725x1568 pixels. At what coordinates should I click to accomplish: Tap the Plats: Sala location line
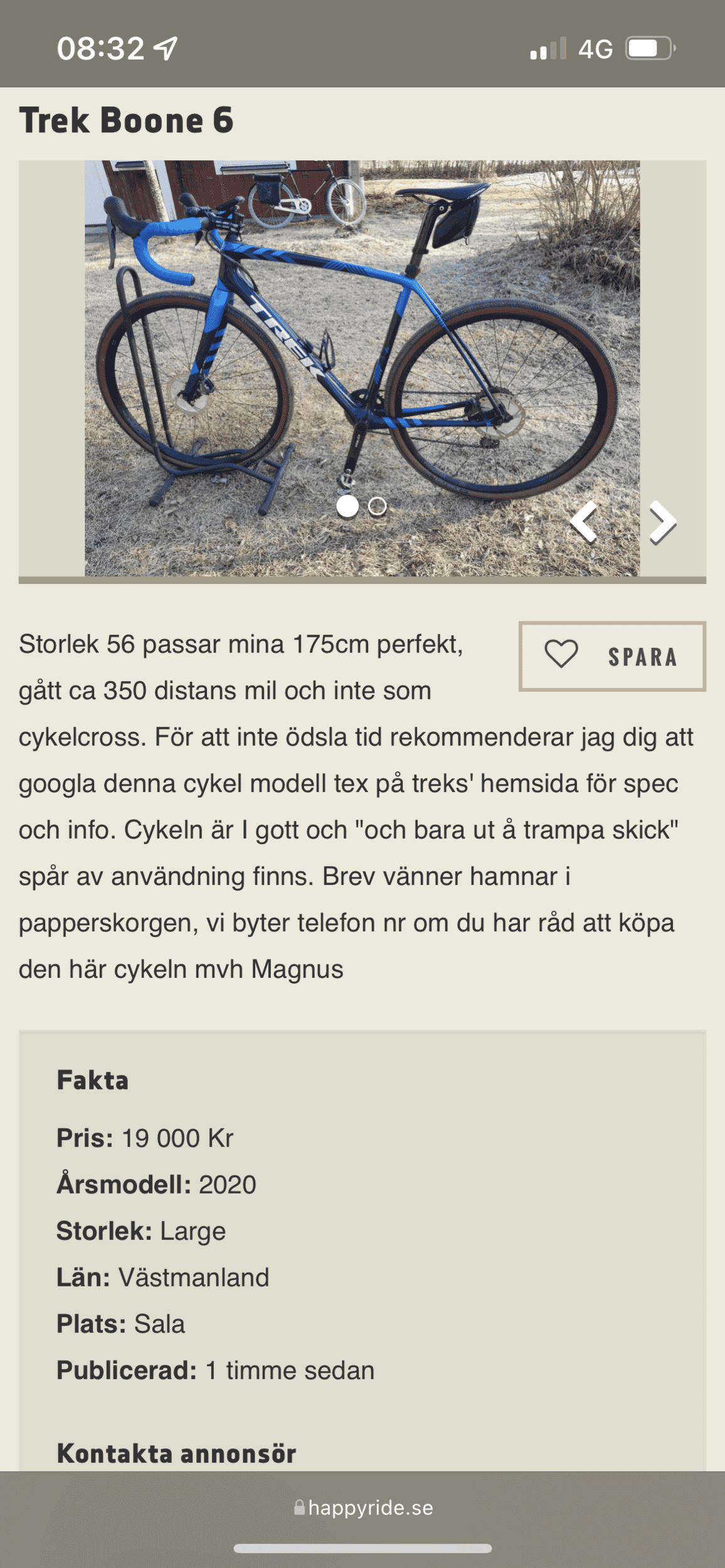pyautogui.click(x=120, y=1324)
